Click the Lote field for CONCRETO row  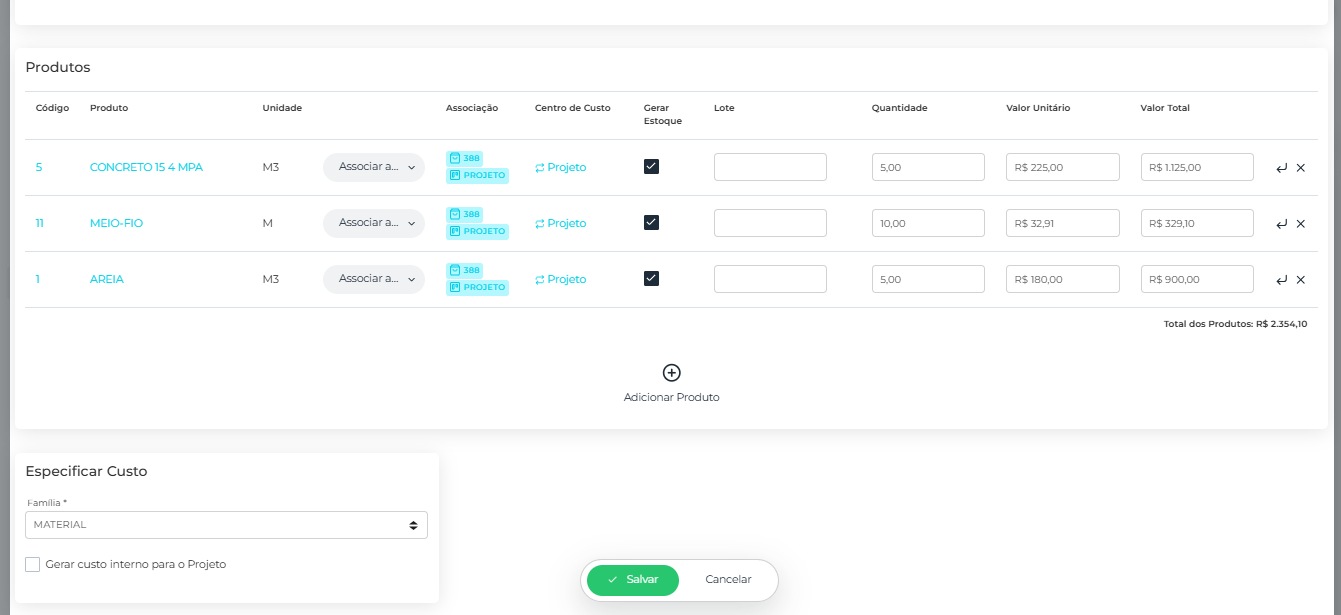click(770, 167)
